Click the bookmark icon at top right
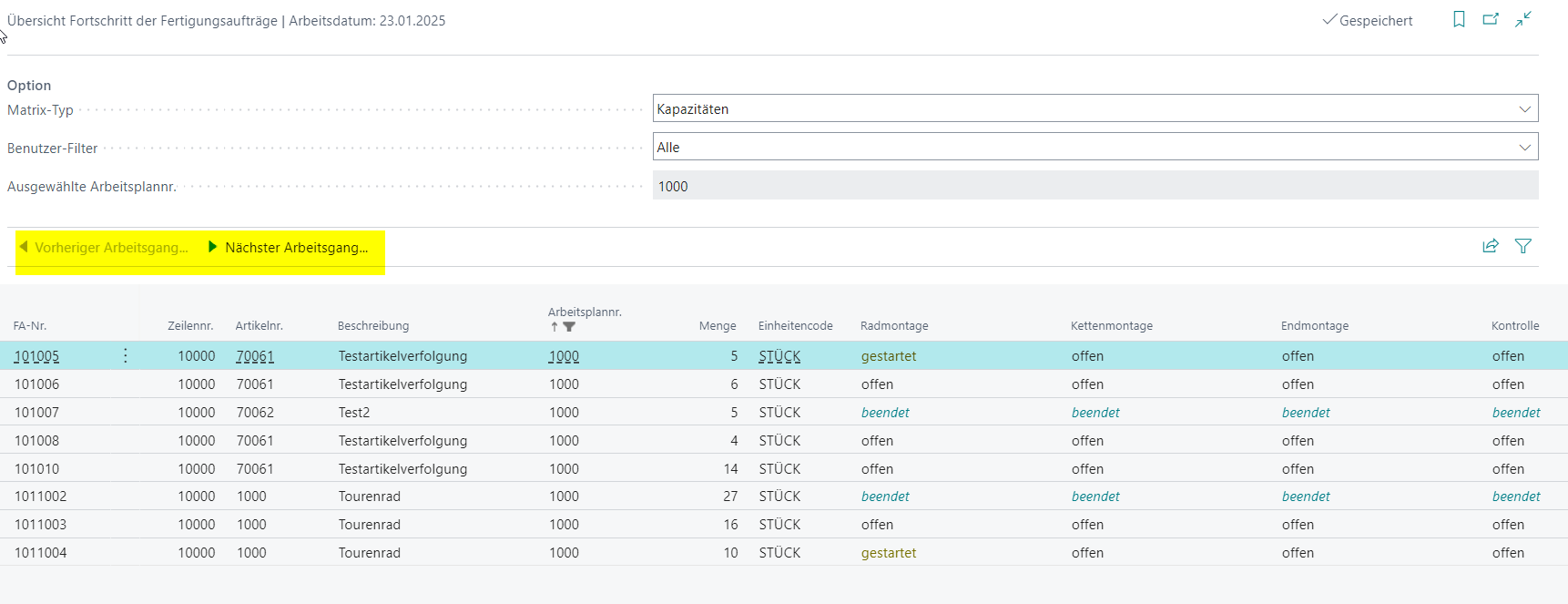Viewport: 1568px width, 604px height. [1459, 19]
